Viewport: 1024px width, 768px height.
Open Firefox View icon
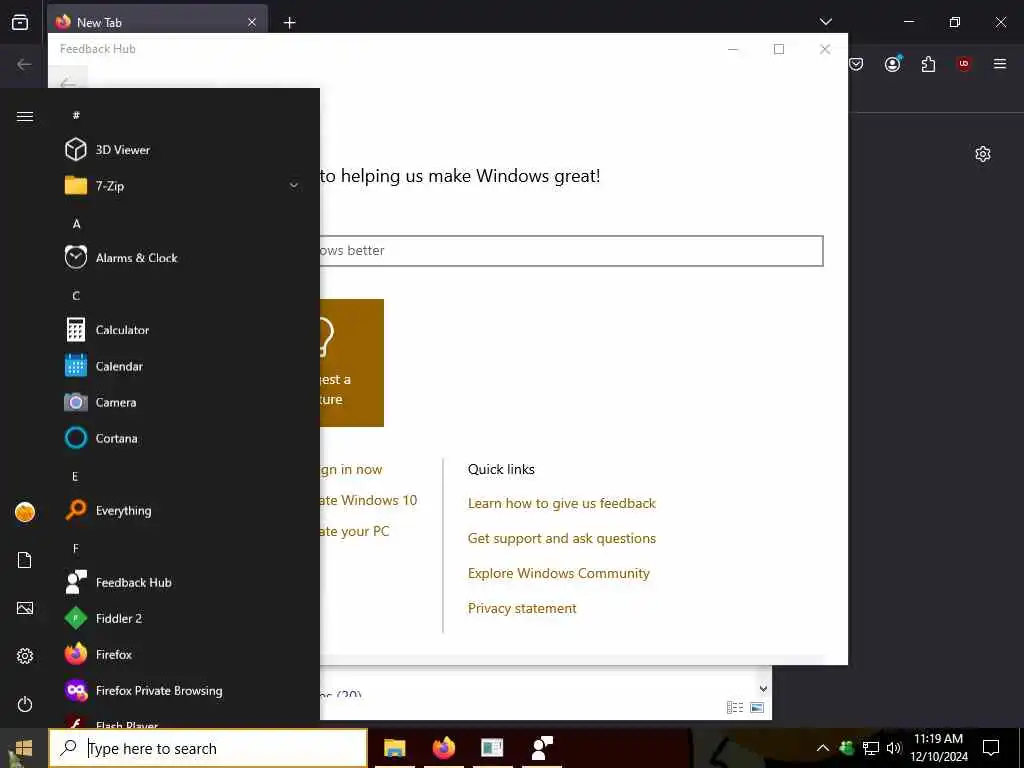tap(20, 22)
